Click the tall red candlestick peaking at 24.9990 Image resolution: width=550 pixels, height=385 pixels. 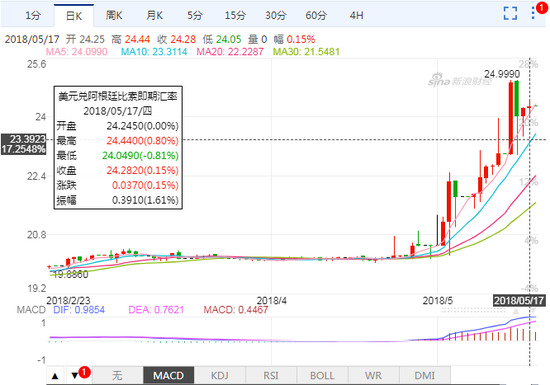511,117
